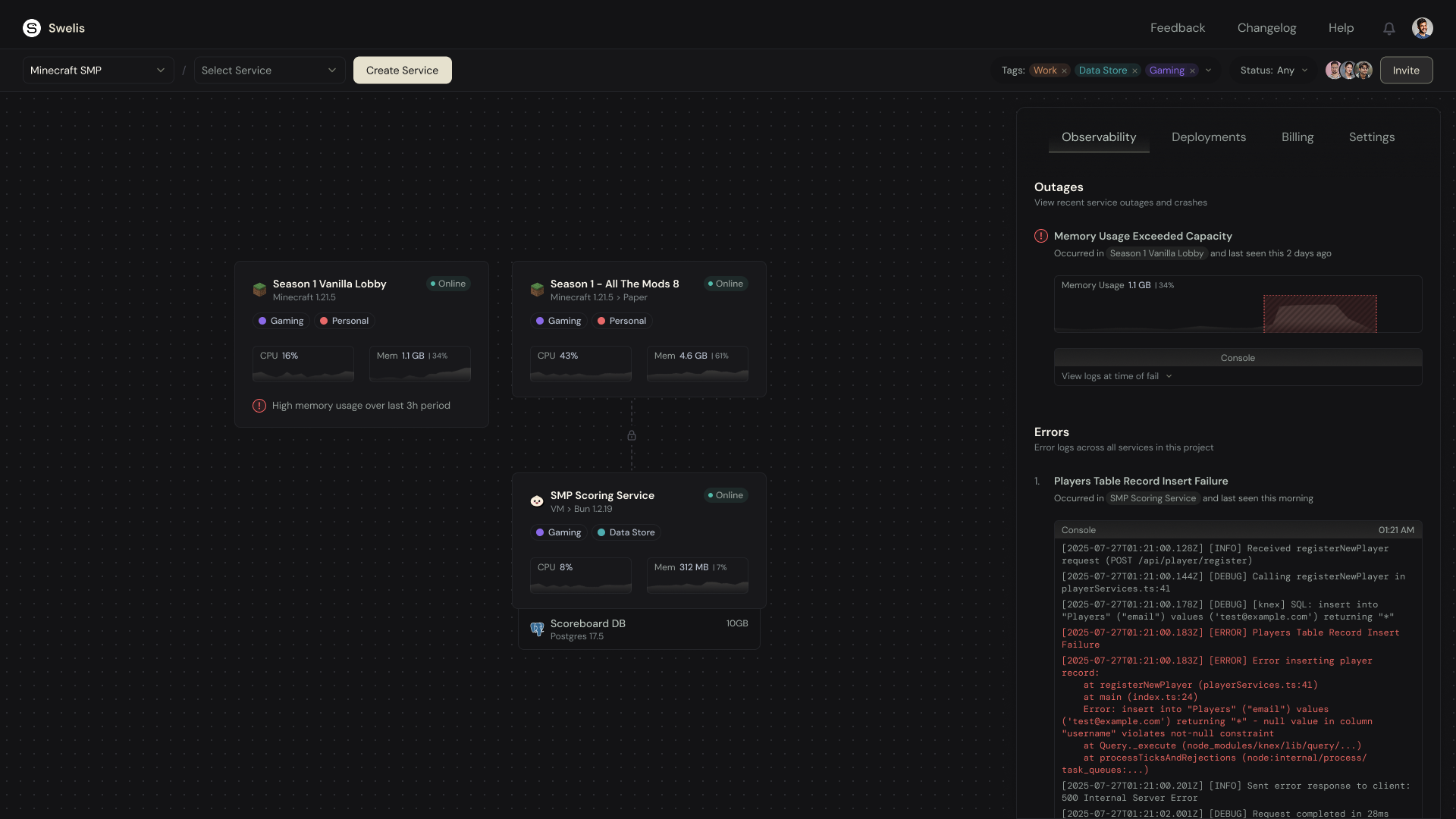Remove the Gaming tag filter

1192,71
